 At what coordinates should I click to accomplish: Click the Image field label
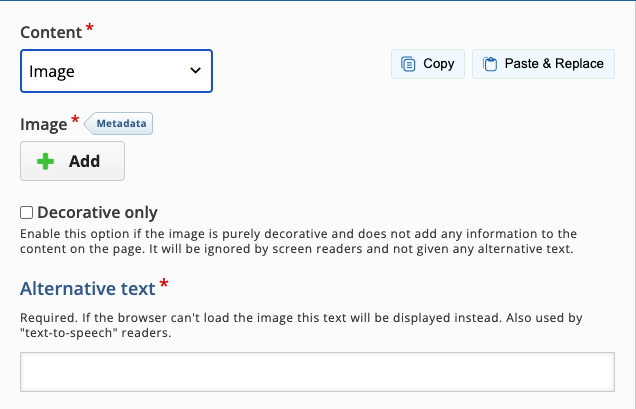[42, 124]
